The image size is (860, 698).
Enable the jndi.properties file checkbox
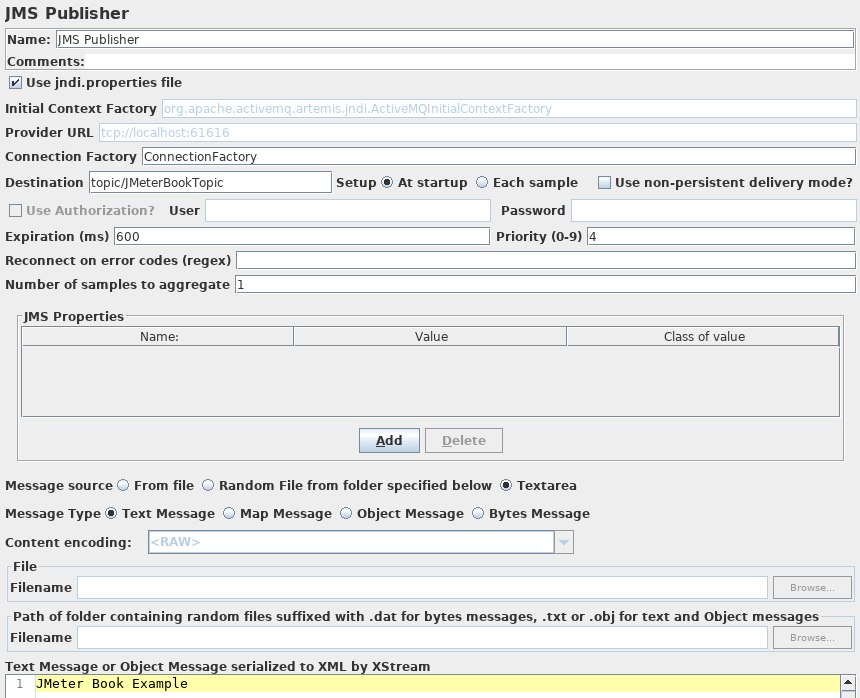pos(17,82)
